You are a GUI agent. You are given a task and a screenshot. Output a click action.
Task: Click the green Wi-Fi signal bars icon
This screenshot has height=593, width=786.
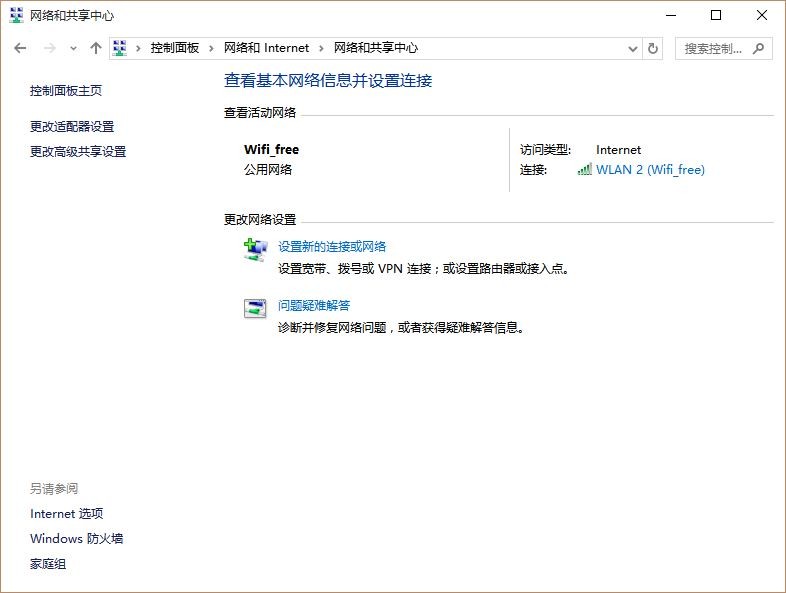pyautogui.click(x=585, y=170)
